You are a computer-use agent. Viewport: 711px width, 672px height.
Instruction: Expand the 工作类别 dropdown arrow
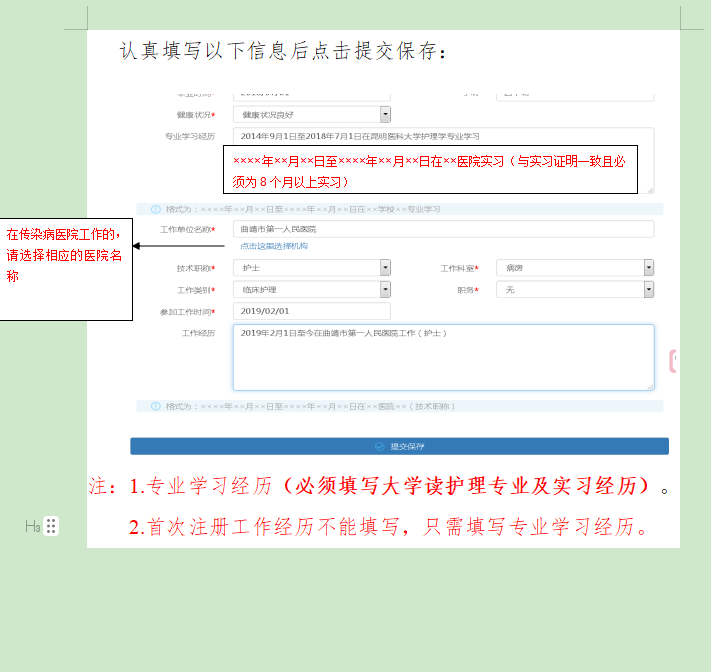tap(385, 289)
